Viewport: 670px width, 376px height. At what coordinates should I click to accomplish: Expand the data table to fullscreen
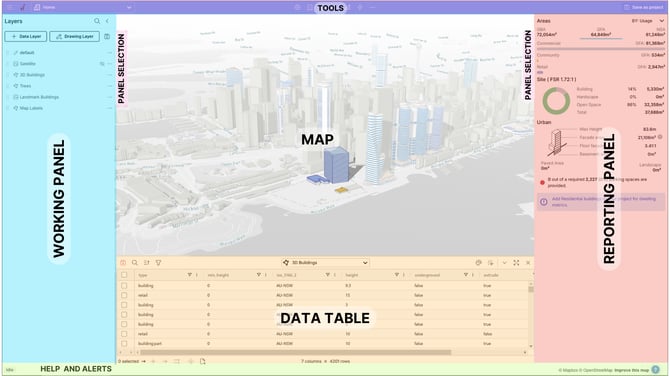click(x=516, y=263)
